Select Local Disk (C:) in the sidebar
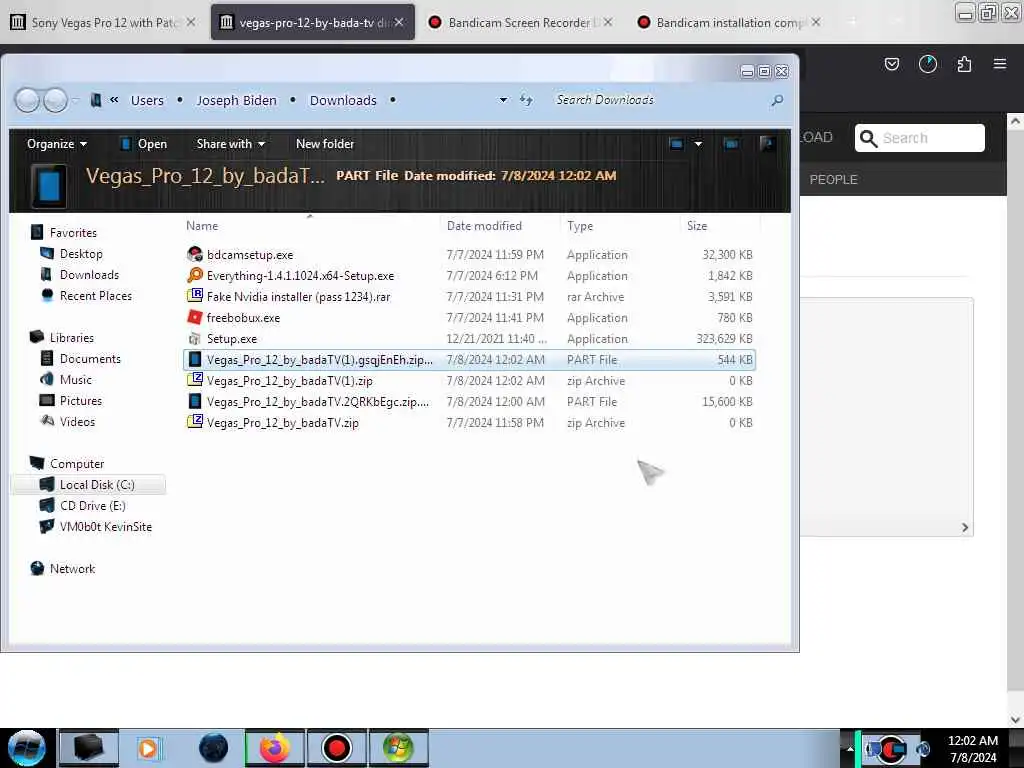Image resolution: width=1024 pixels, height=768 pixels. (89, 485)
